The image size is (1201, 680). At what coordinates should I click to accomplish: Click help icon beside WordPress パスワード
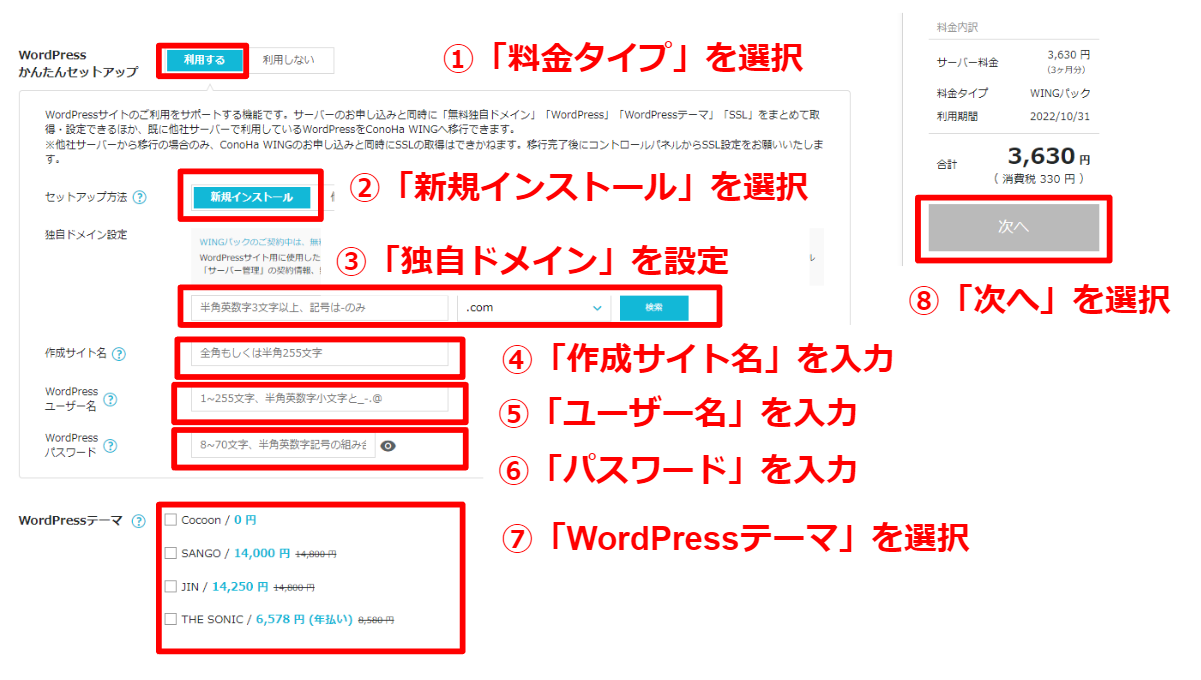coord(110,446)
